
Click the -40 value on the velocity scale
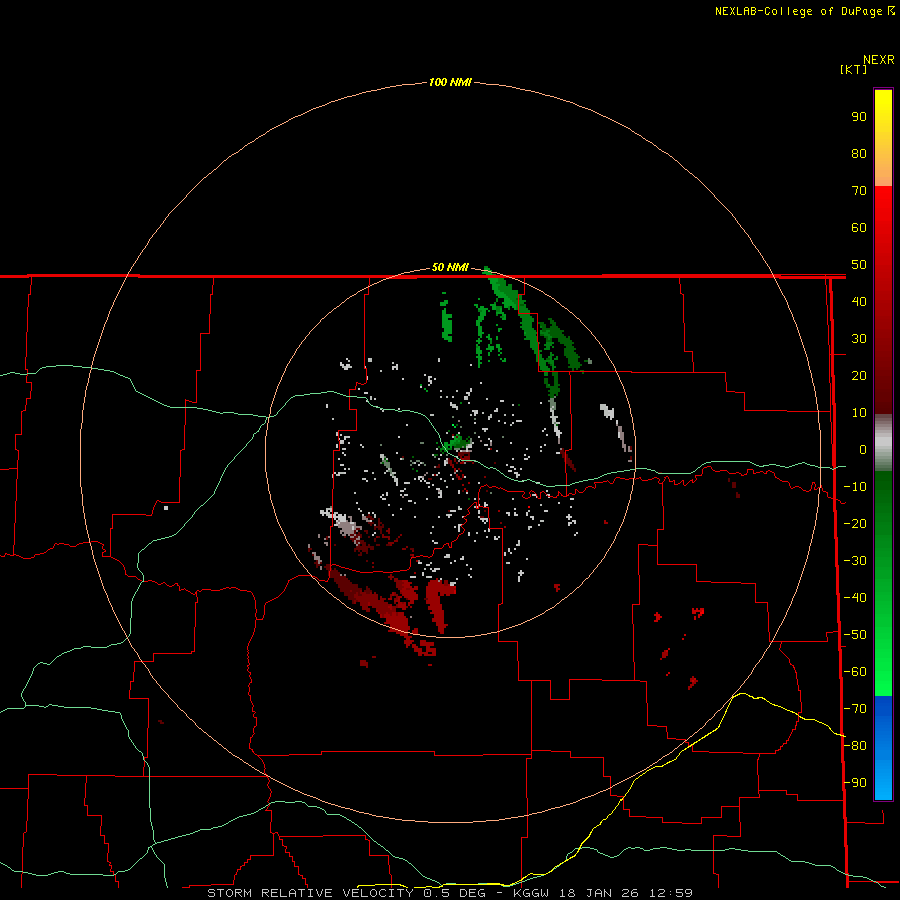coord(855,598)
